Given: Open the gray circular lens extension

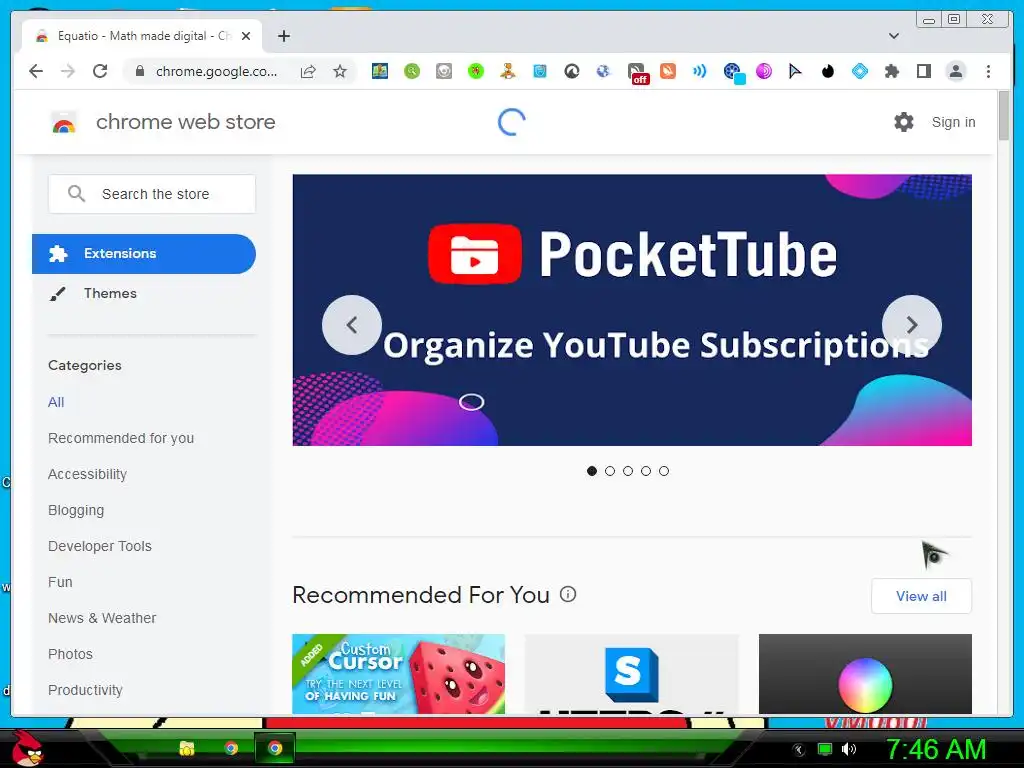Looking at the screenshot, I should click(443, 71).
